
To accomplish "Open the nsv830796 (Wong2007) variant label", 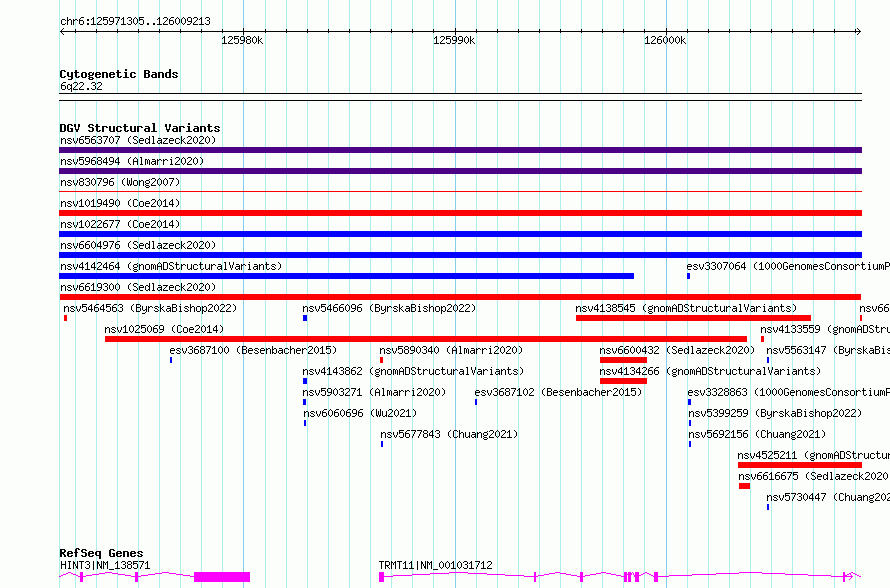I will coord(120,182).
